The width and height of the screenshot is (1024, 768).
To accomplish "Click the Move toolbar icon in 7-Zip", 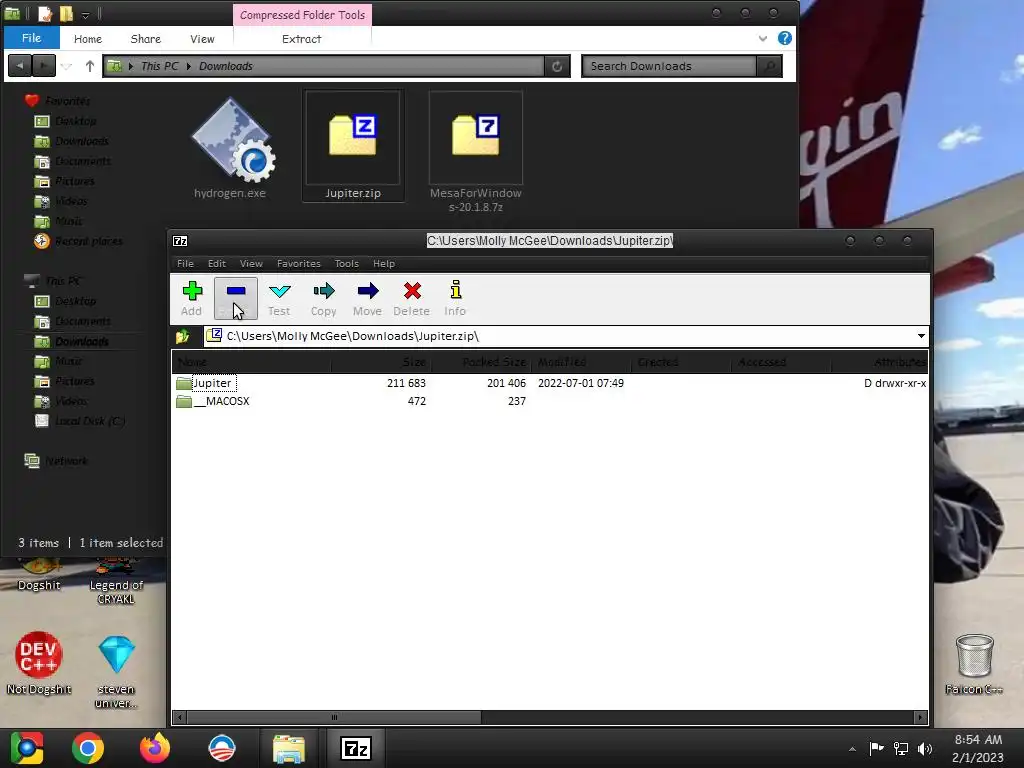I will [x=367, y=298].
